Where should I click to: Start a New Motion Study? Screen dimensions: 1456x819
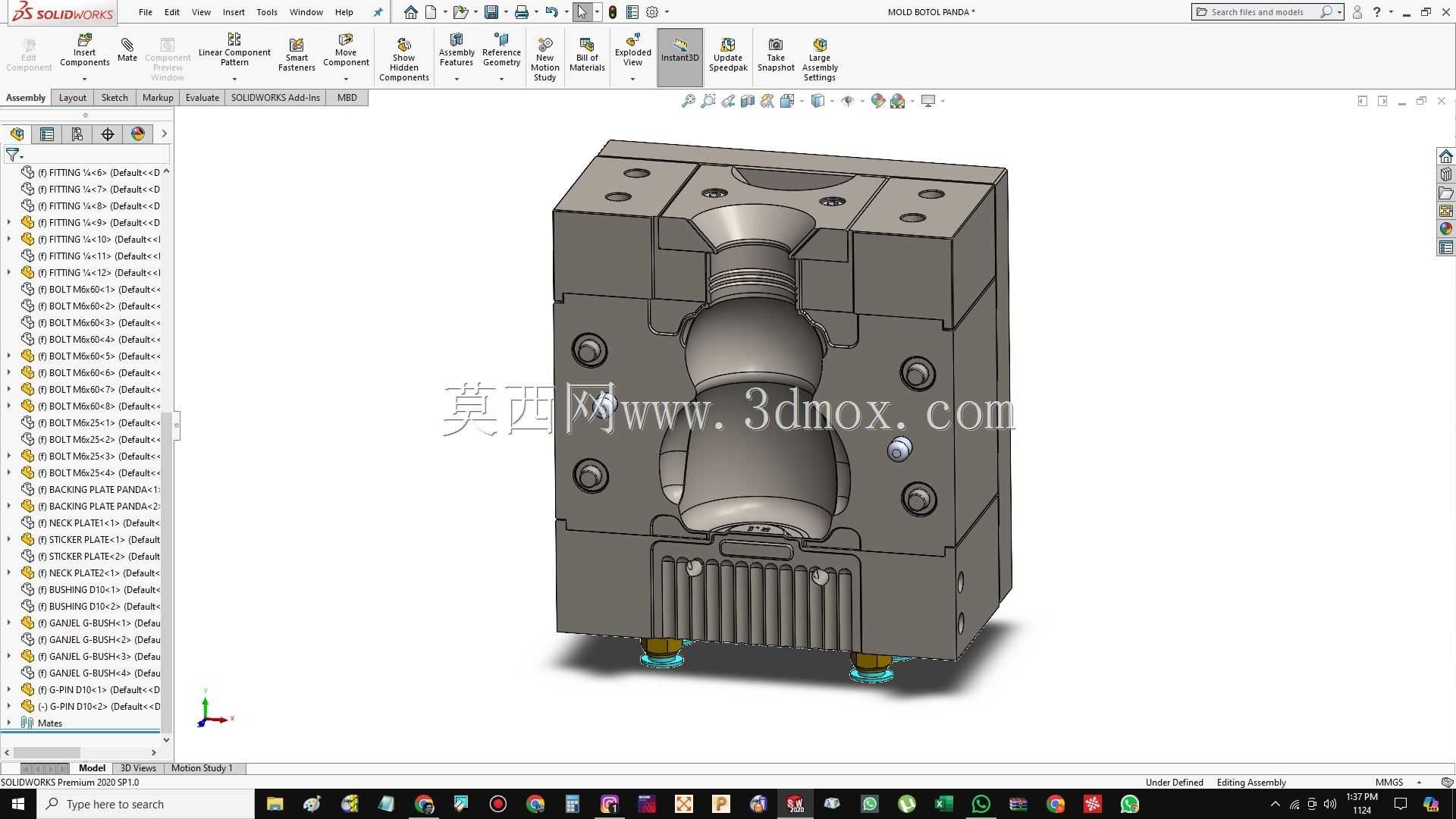point(544,59)
